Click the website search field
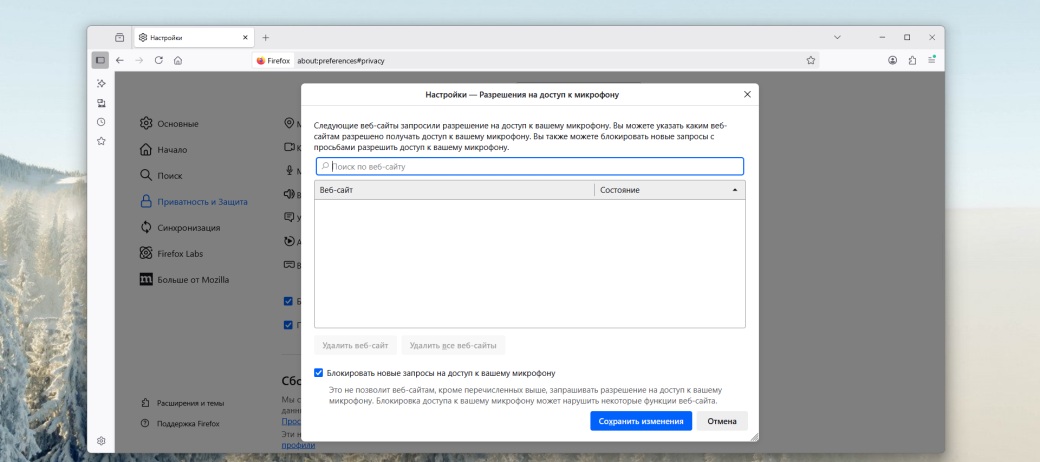Screen dimensions: 1040x462 click(x=530, y=166)
